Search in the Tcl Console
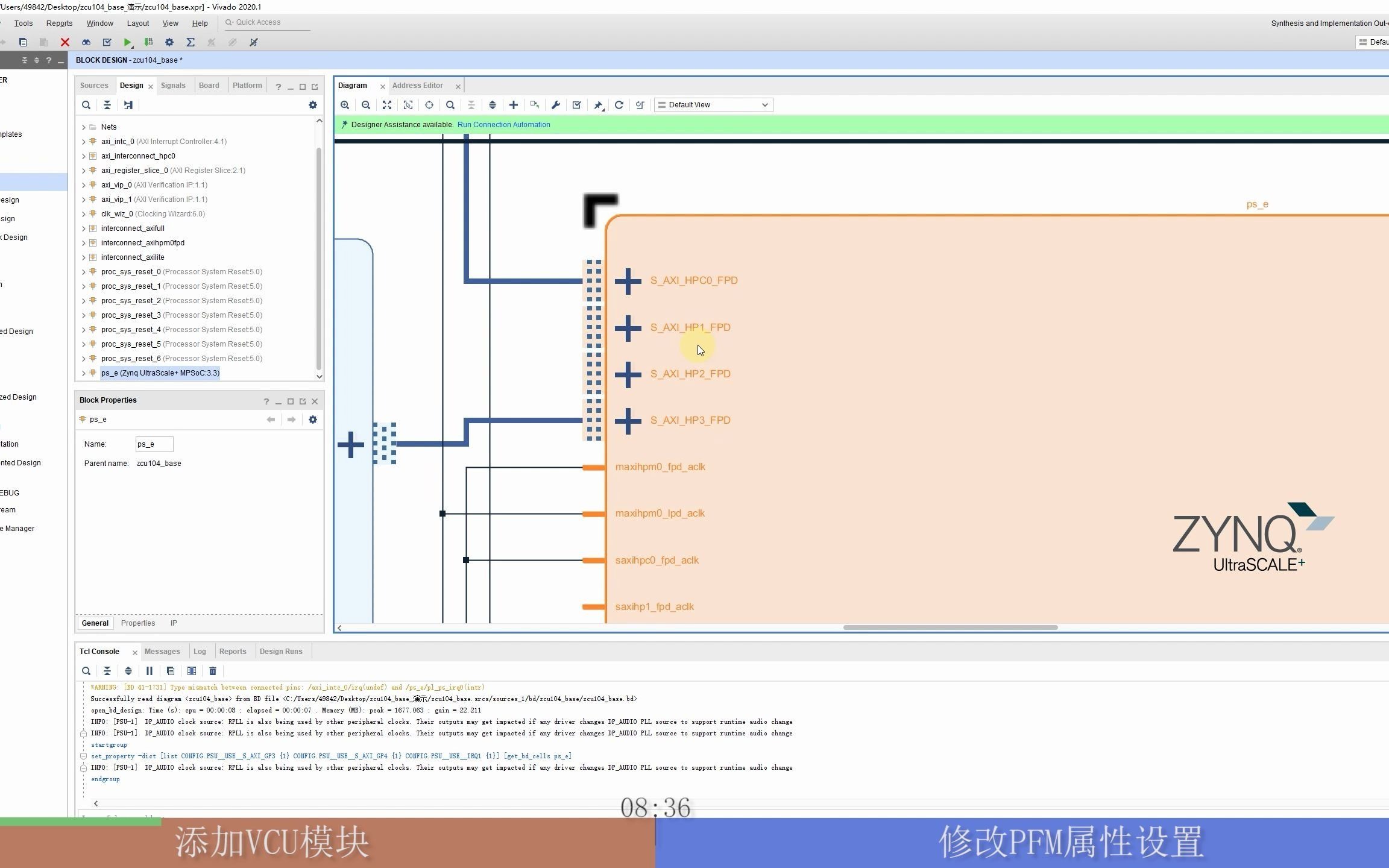Image resolution: width=1389 pixels, height=868 pixels. [86, 671]
